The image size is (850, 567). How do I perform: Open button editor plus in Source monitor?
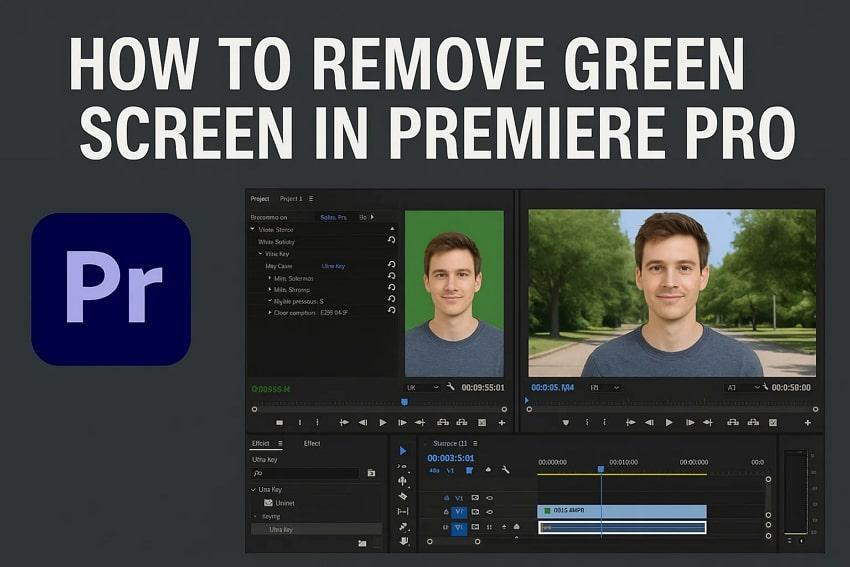coord(502,423)
